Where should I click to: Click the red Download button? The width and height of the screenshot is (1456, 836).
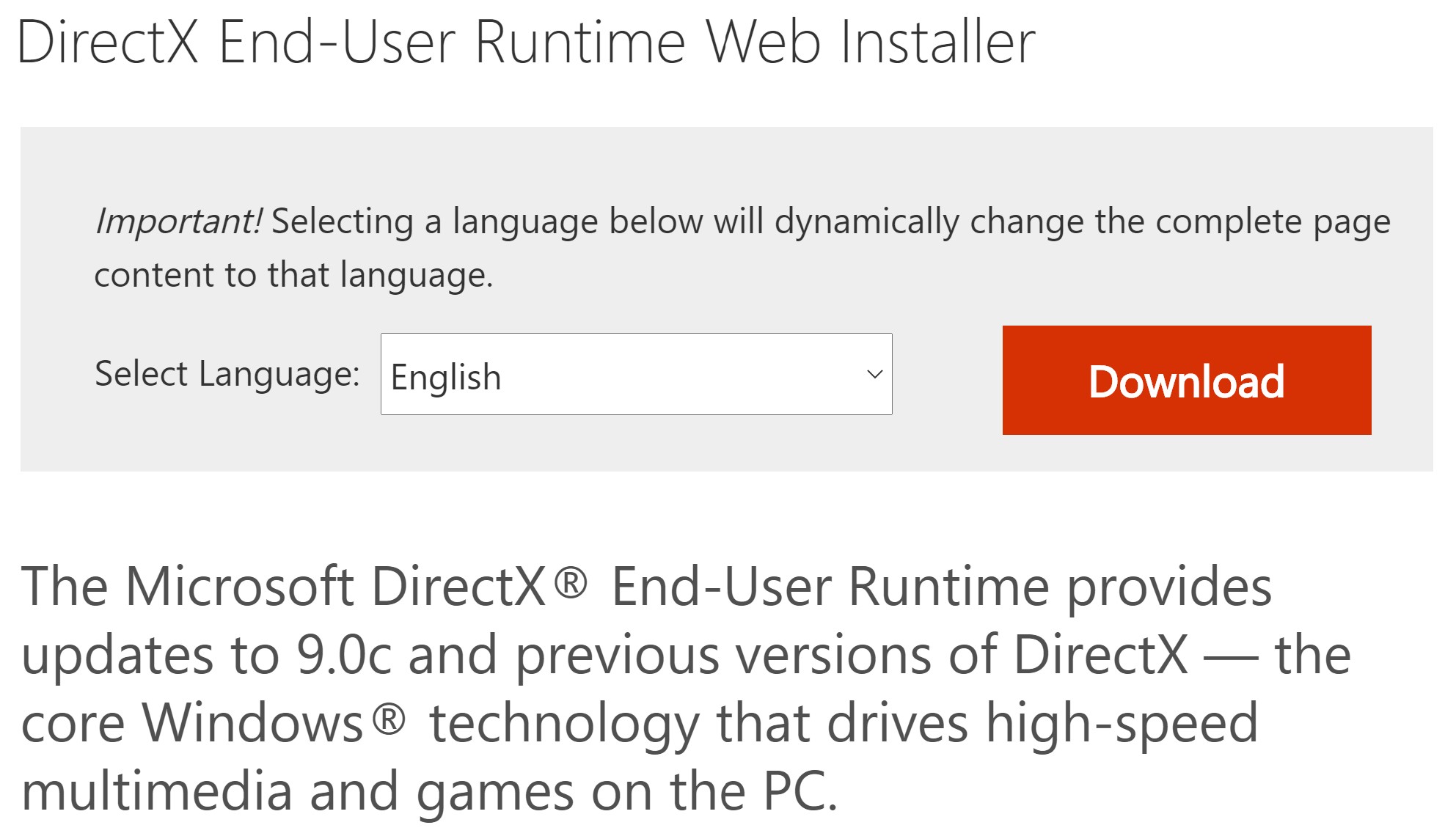[1186, 380]
